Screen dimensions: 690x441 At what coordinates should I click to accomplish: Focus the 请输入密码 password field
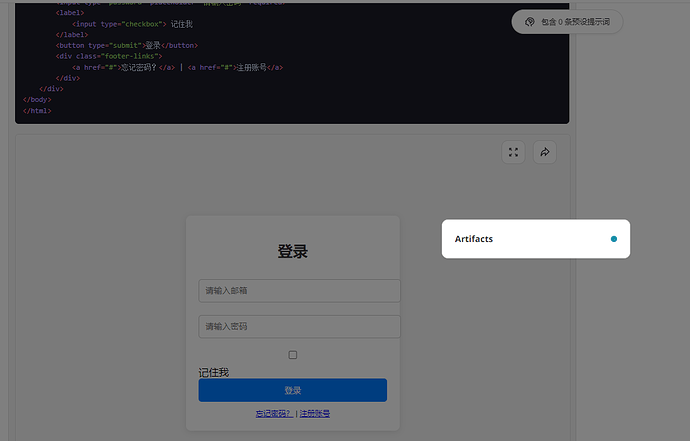click(299, 327)
